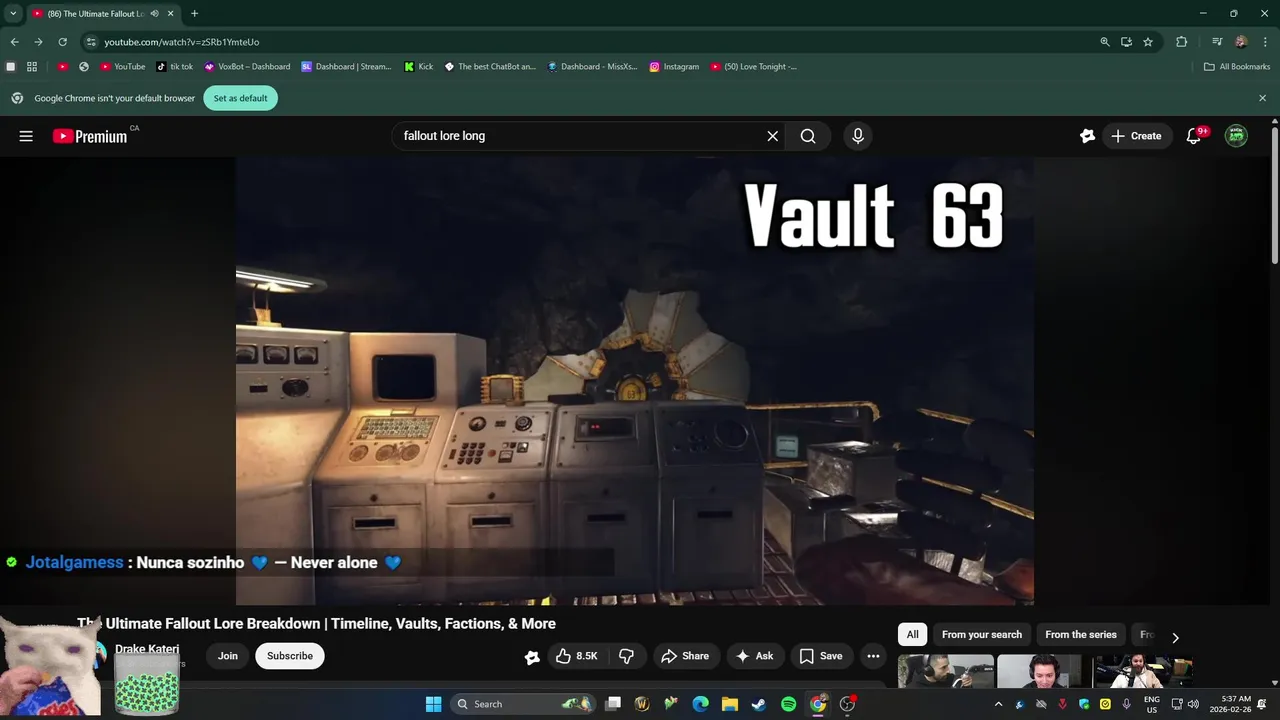
Task: Select the From the series chip
Action: [1081, 635]
